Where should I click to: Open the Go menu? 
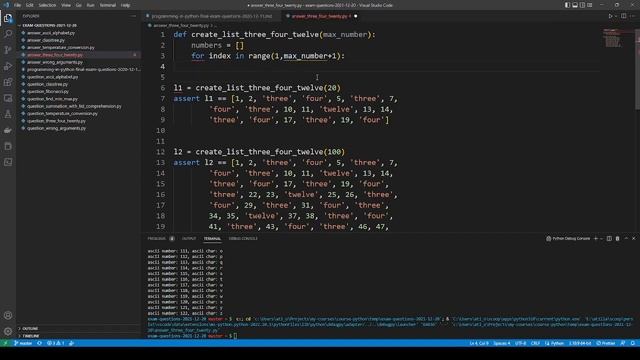pyautogui.click(x=79, y=5)
